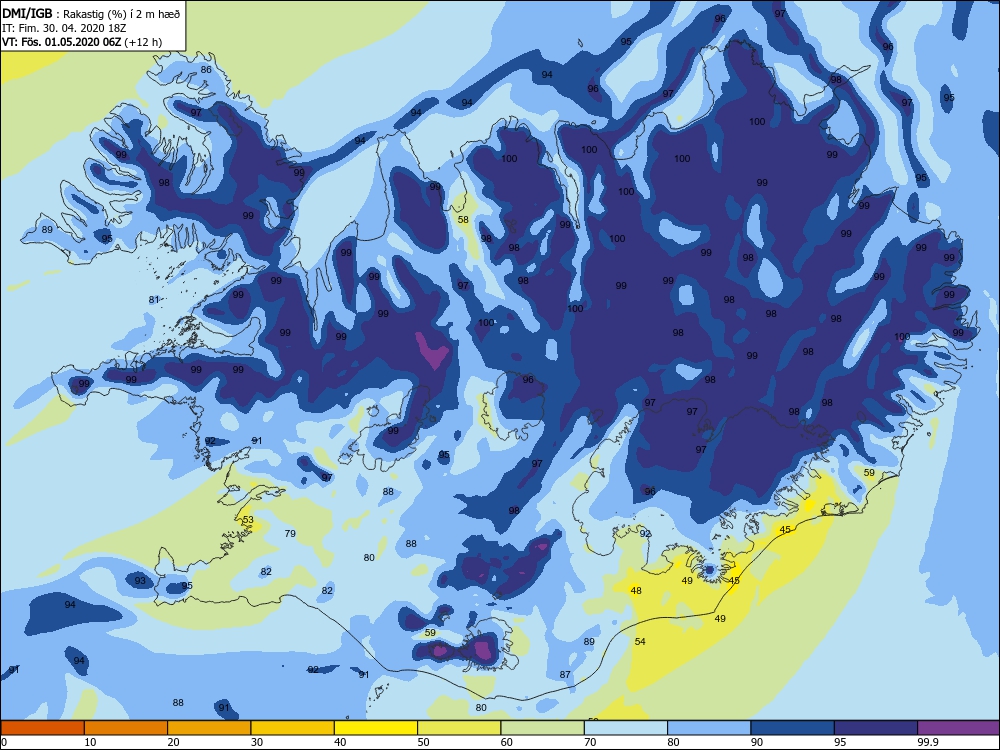Click the legend tick label '30'
1000x750 pixels.
point(257,742)
